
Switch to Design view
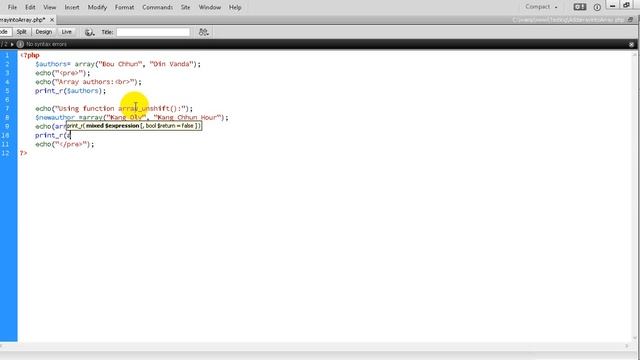pos(44,32)
